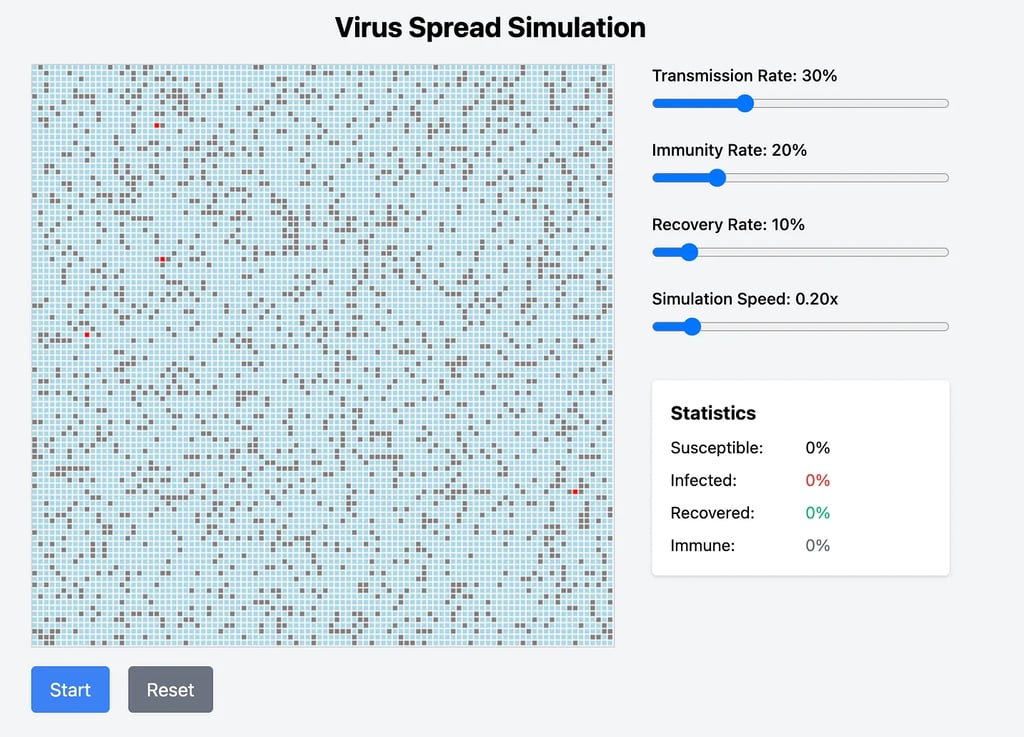Click the Virus Spread Simulation title
Image resolution: width=1024 pixels, height=737 pixels.
pos(490,27)
